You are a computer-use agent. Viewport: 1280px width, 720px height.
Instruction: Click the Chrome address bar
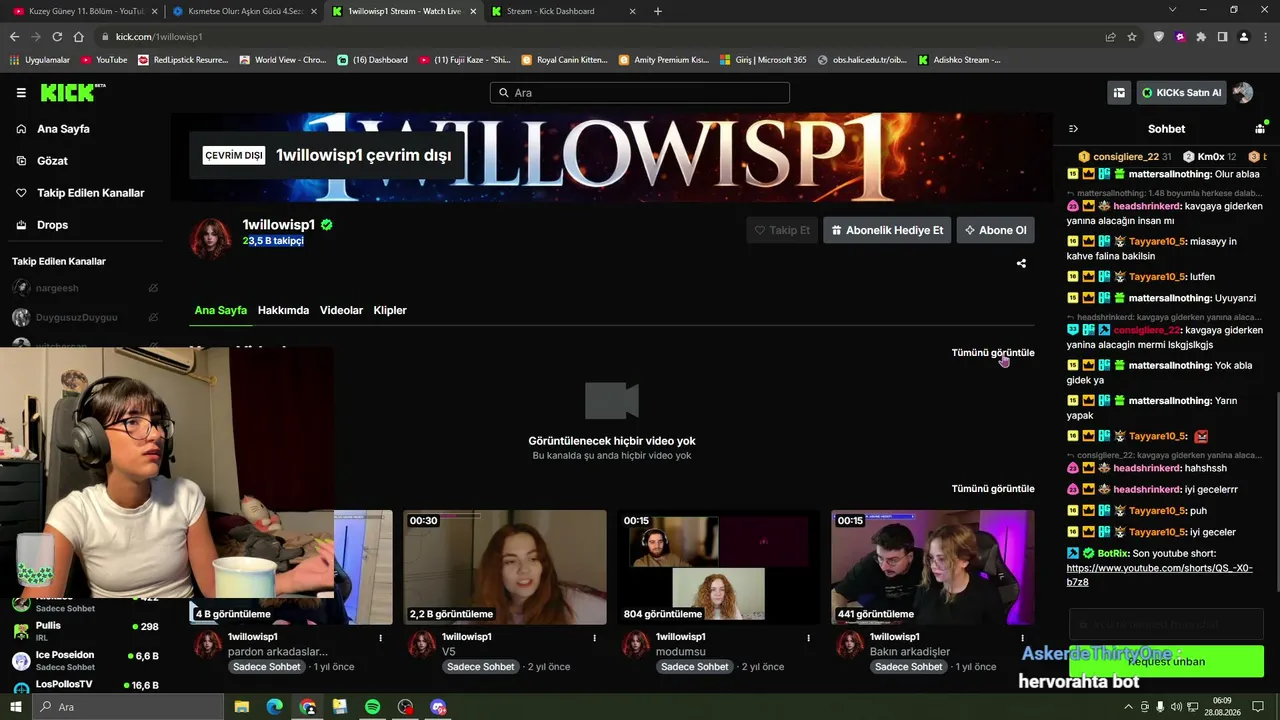pos(600,37)
